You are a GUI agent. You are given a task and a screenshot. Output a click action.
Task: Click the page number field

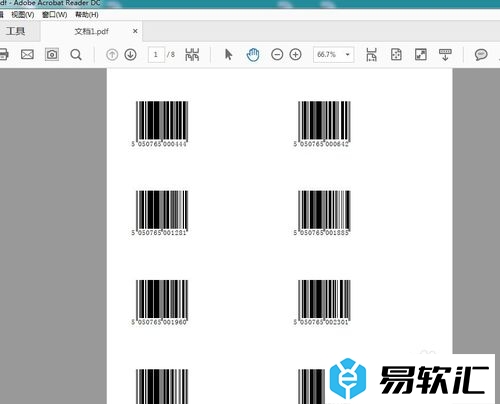(156, 55)
